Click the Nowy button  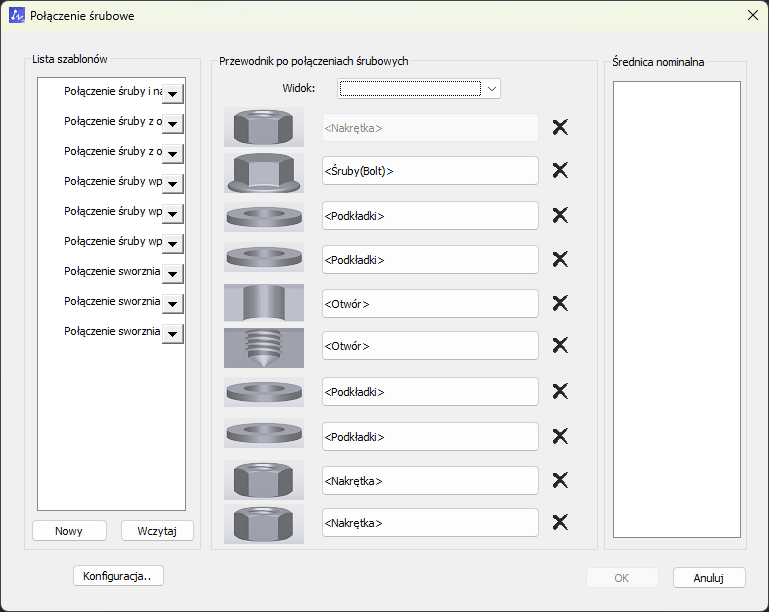69,531
